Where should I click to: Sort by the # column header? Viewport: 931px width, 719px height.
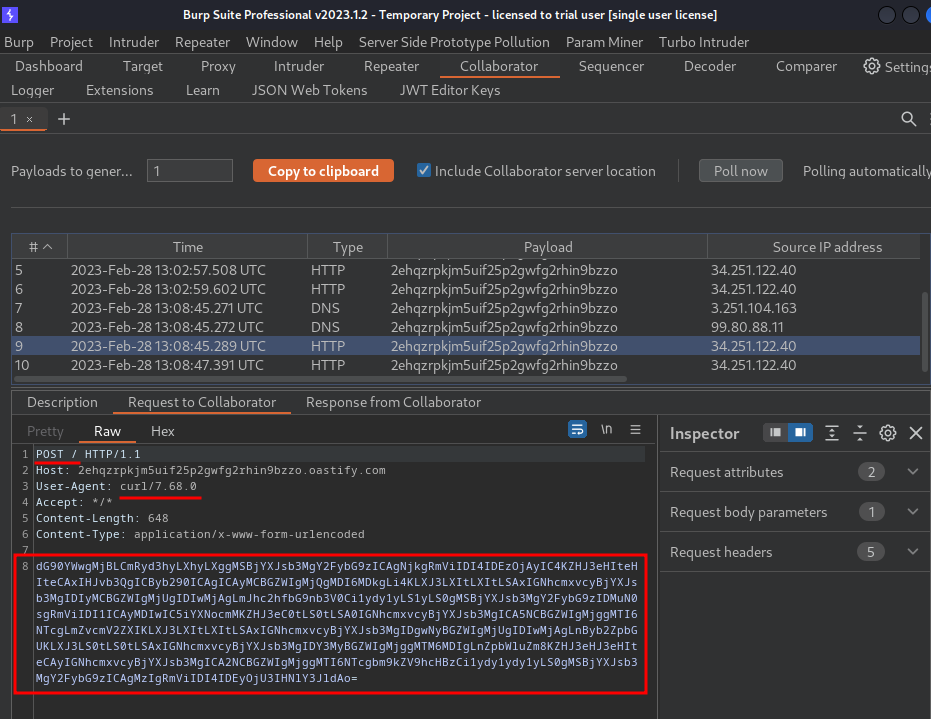tap(40, 247)
